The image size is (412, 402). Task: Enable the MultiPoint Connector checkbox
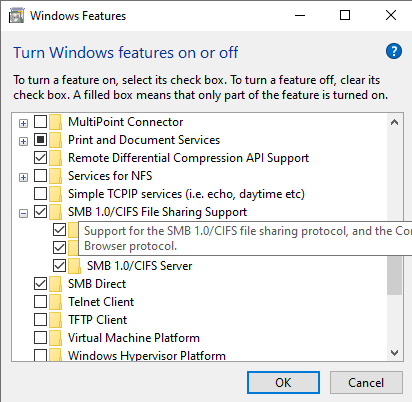click(40, 122)
